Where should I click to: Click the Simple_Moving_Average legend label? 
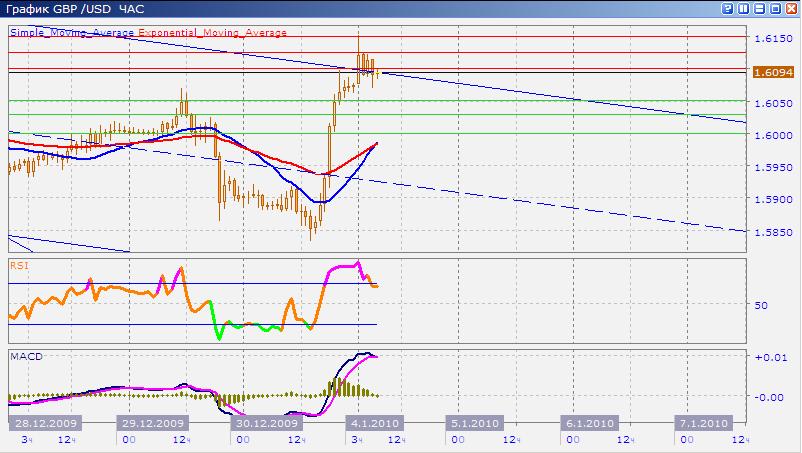pos(73,32)
